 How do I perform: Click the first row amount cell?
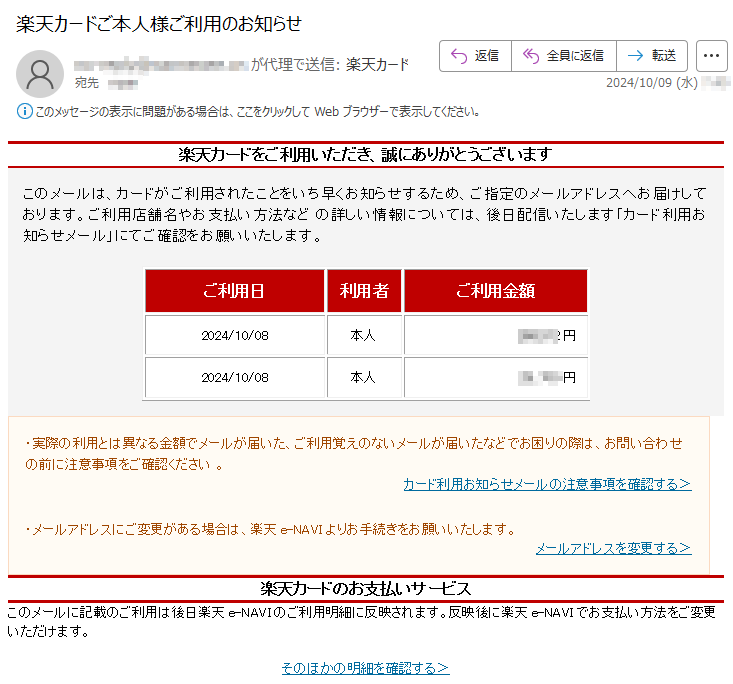[x=496, y=335]
